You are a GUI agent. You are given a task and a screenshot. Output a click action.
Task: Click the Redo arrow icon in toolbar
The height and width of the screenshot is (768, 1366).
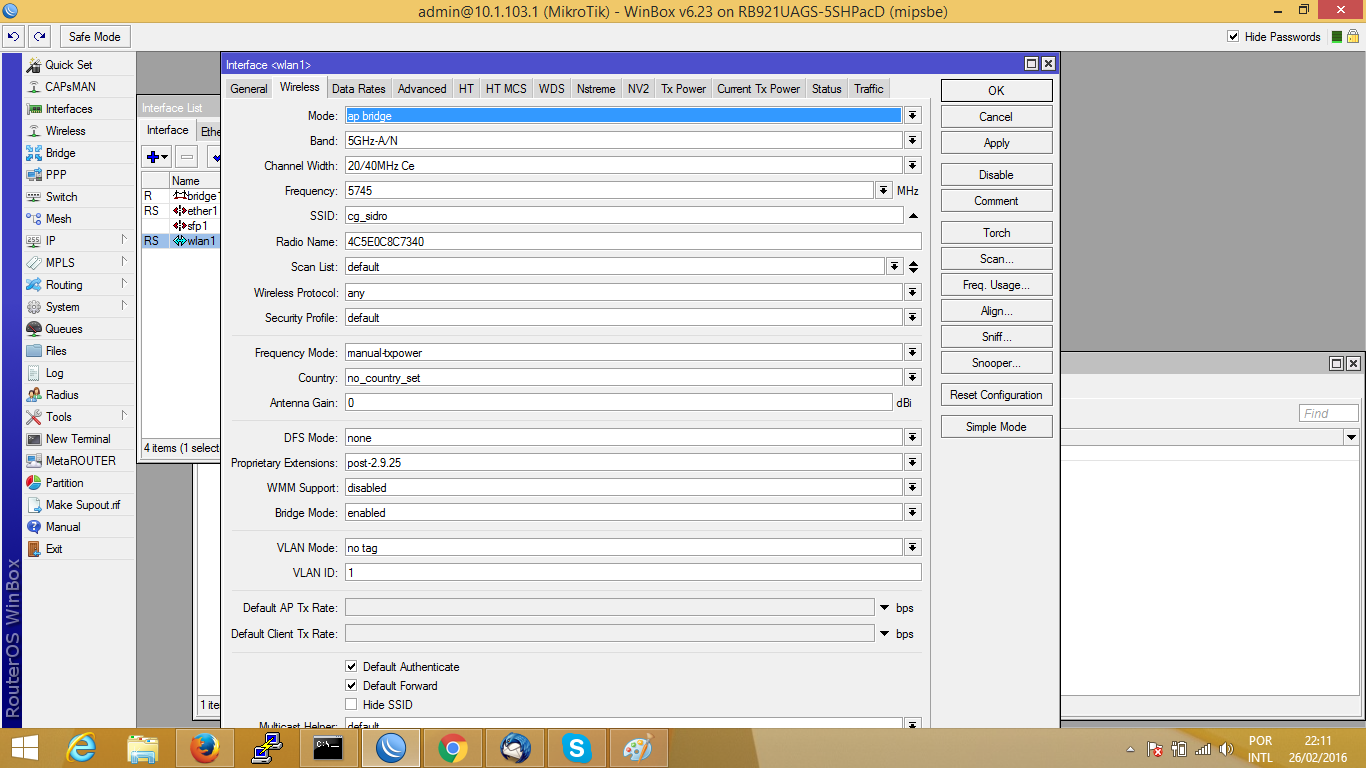pyautogui.click(x=39, y=37)
